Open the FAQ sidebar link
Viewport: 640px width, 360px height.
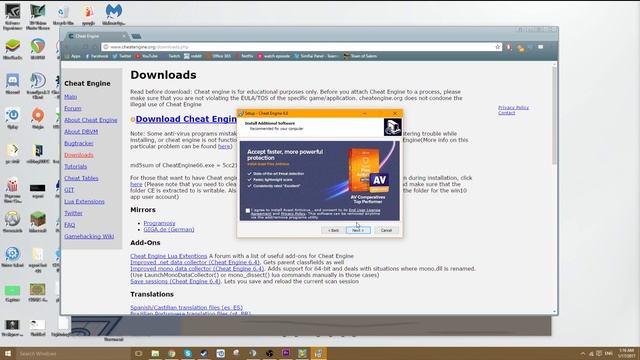click(69, 225)
